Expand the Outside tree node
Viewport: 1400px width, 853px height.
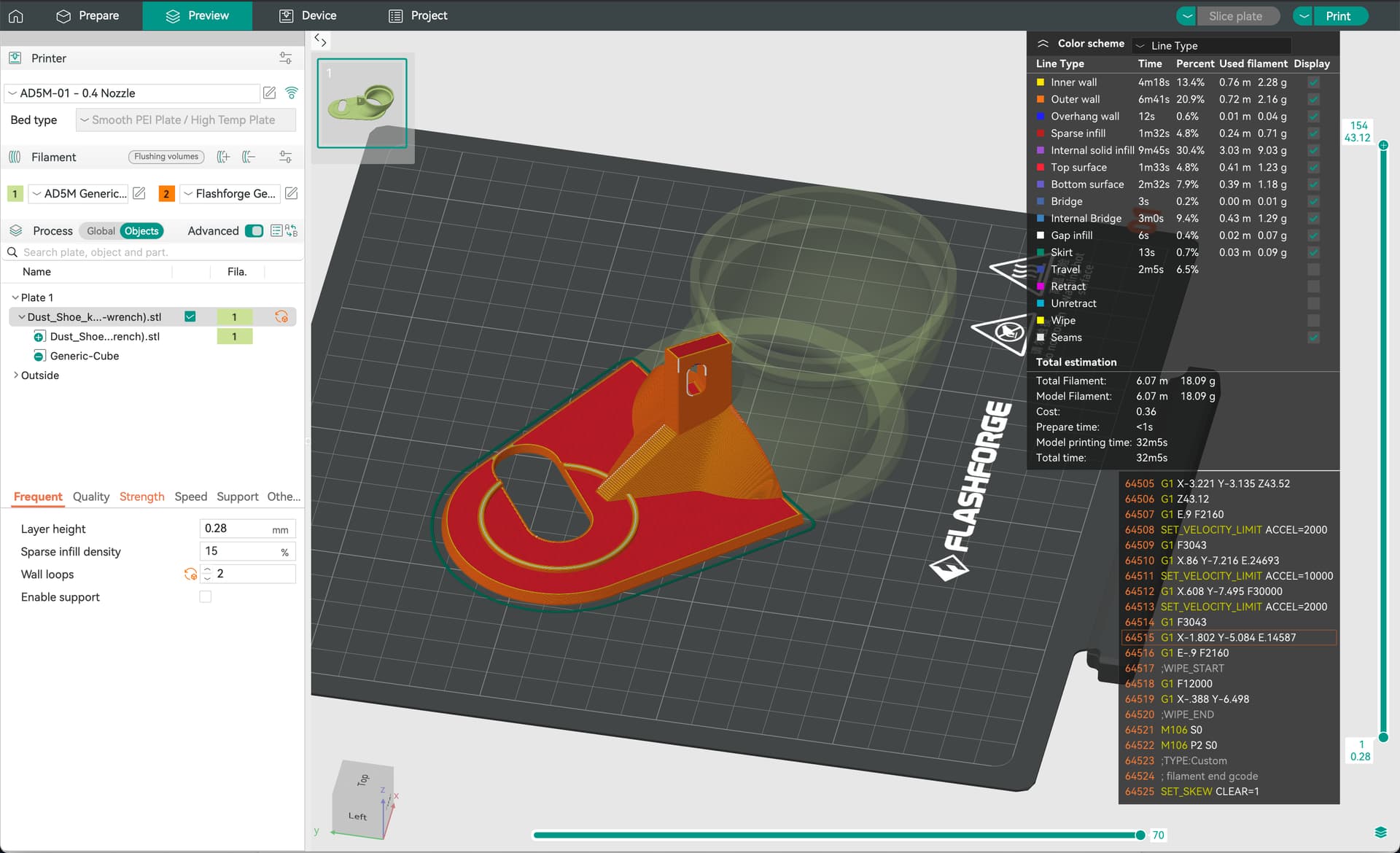click(x=16, y=375)
